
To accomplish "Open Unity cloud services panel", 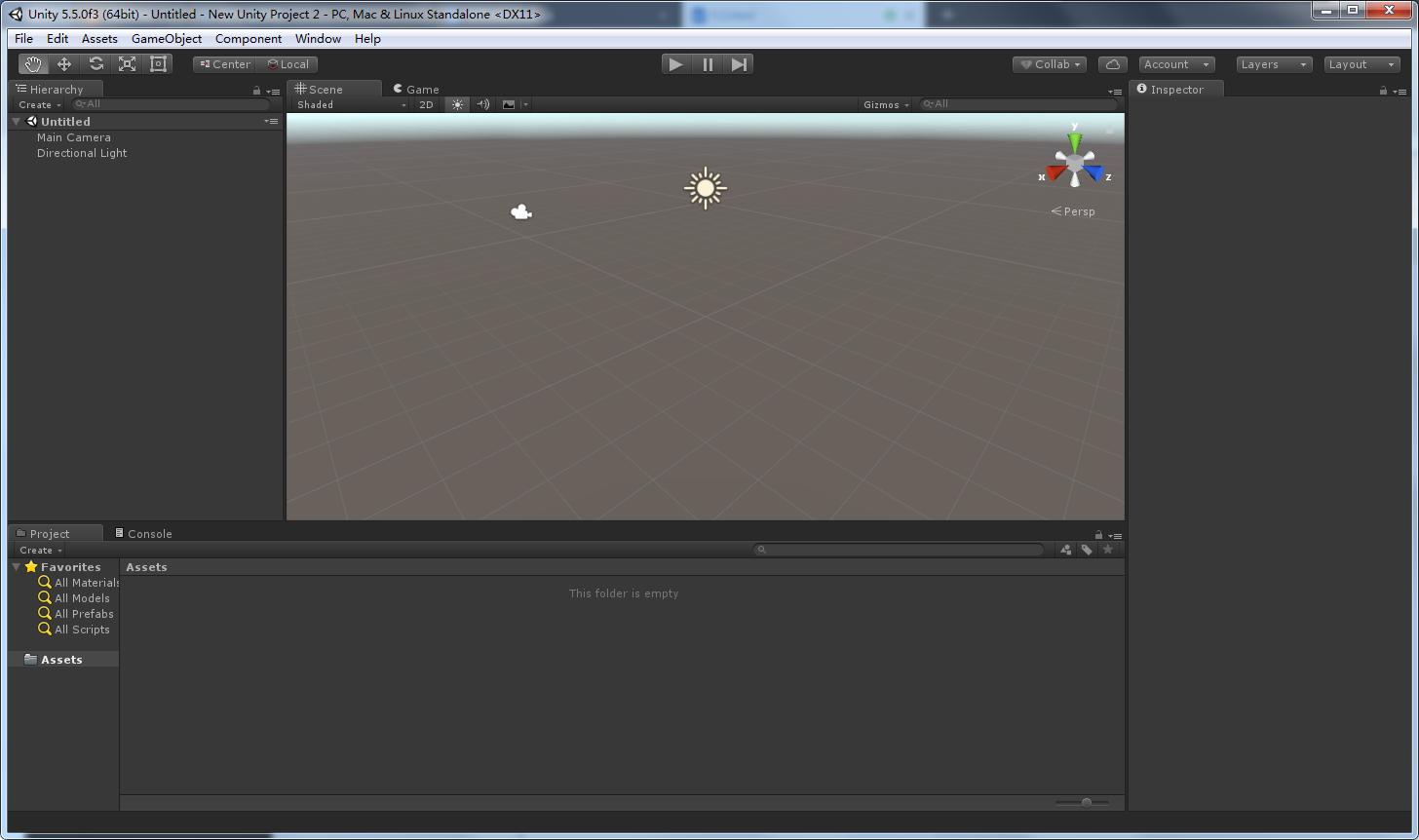I will coord(1112,63).
